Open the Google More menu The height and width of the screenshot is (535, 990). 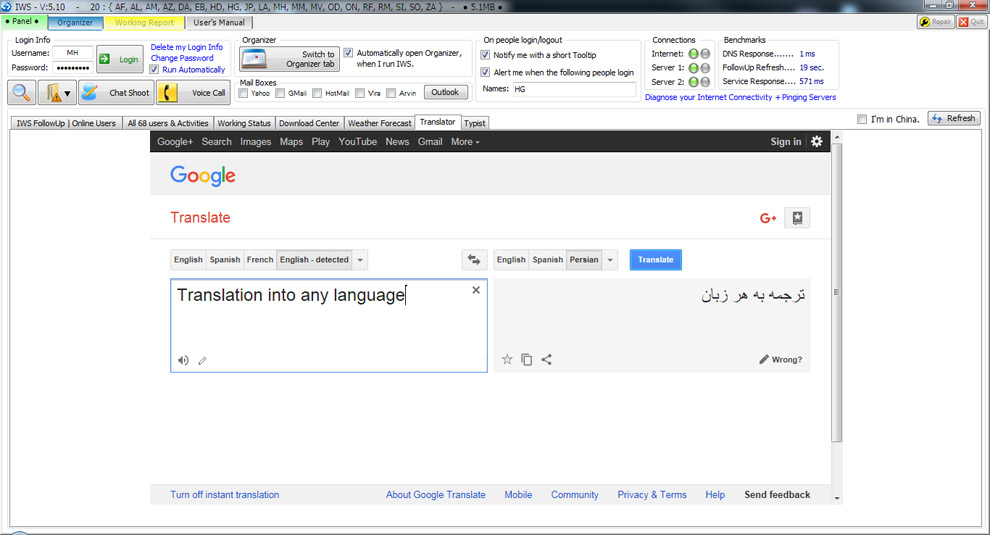[x=465, y=141]
